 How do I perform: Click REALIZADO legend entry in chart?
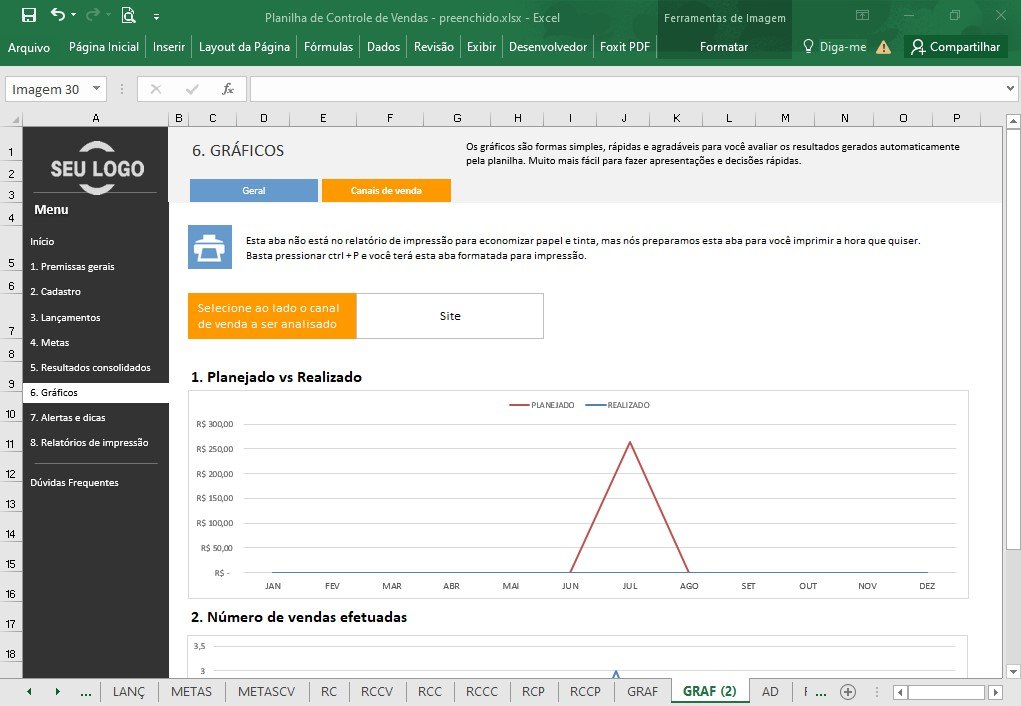tap(617, 405)
